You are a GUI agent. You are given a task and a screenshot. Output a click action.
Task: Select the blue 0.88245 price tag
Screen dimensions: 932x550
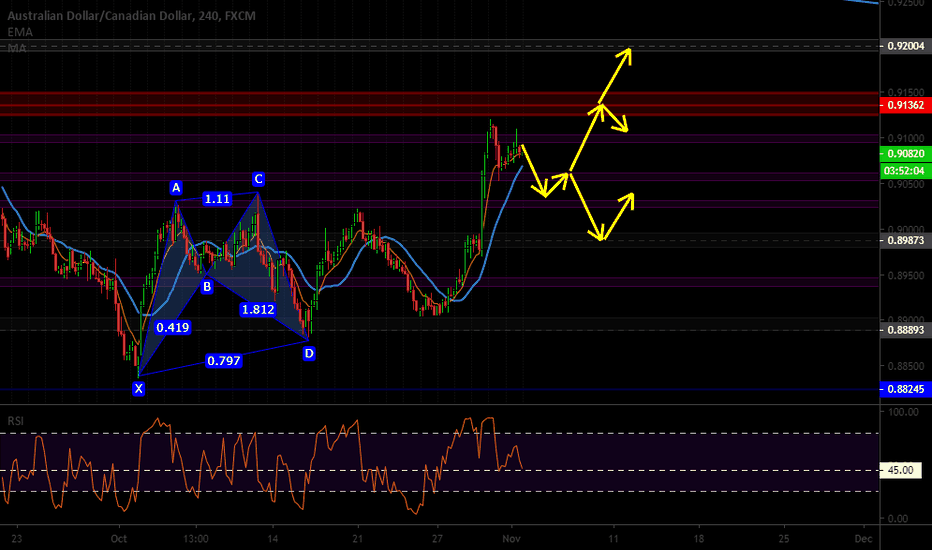click(x=905, y=389)
